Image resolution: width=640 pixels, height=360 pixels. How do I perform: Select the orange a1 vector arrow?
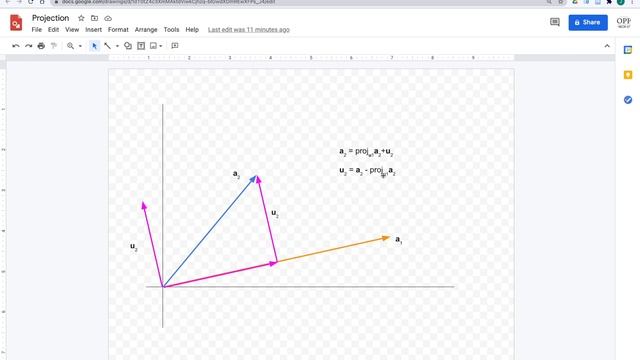(334, 249)
